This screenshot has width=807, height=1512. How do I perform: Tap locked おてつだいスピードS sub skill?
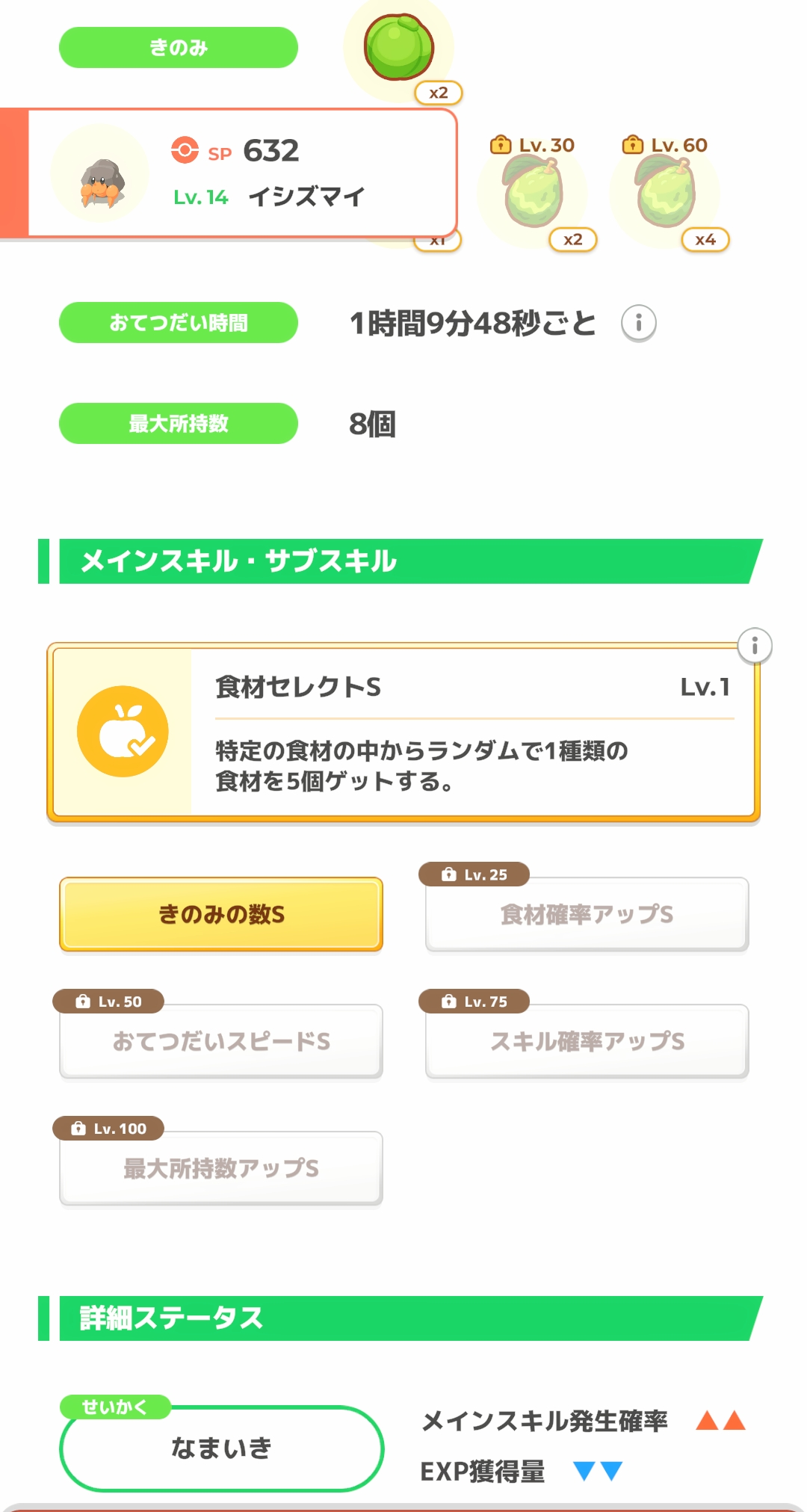pyautogui.click(x=221, y=1041)
